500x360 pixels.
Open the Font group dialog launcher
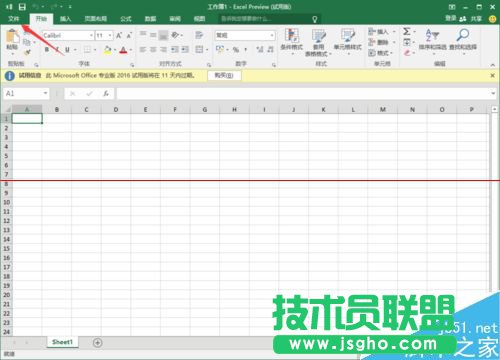coord(132,65)
